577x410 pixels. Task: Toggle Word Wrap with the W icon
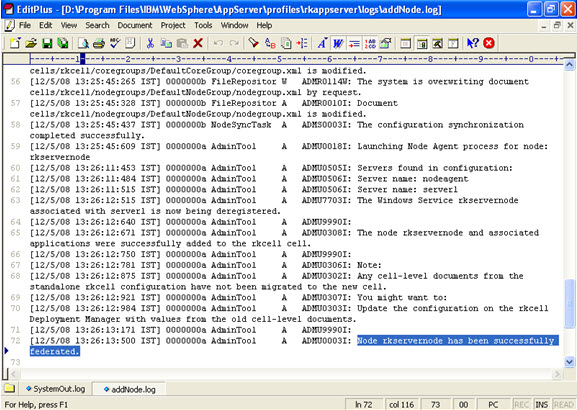click(x=338, y=43)
